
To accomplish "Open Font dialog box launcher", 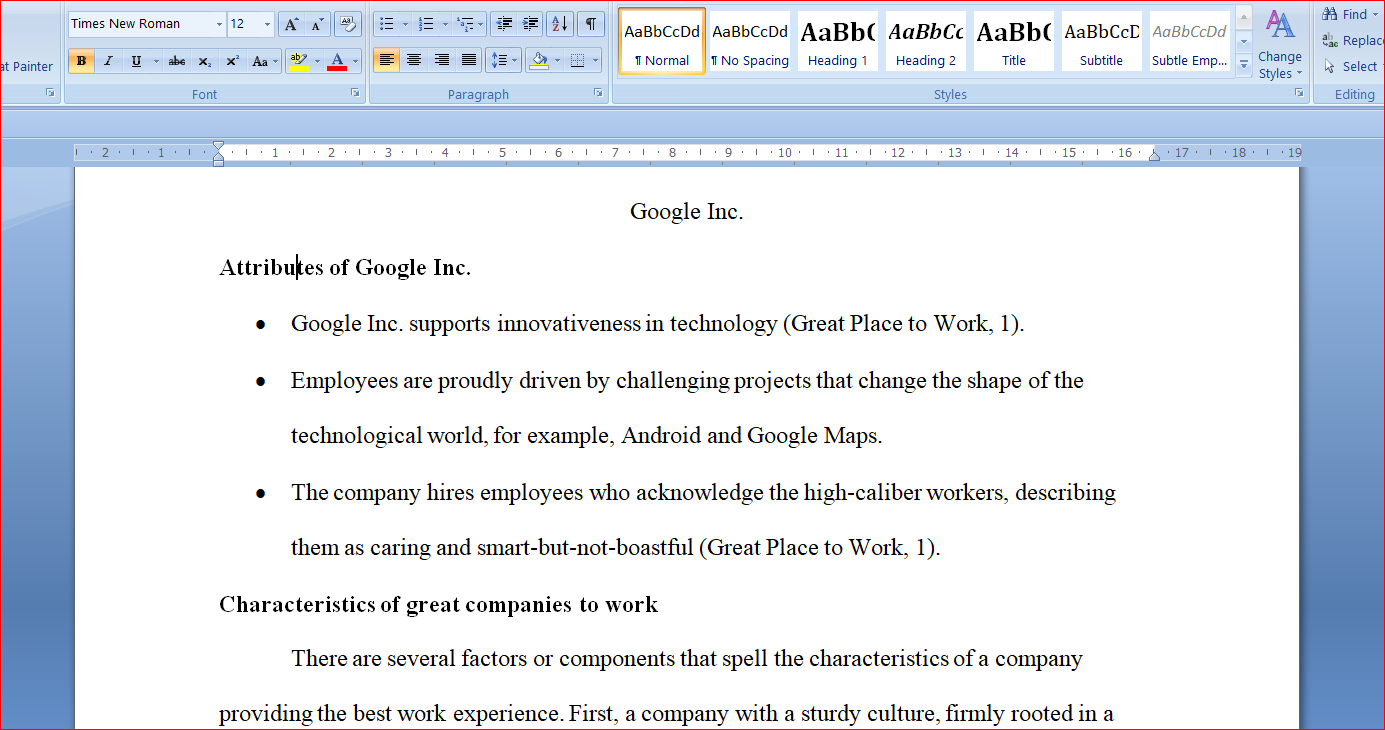I will point(355,93).
